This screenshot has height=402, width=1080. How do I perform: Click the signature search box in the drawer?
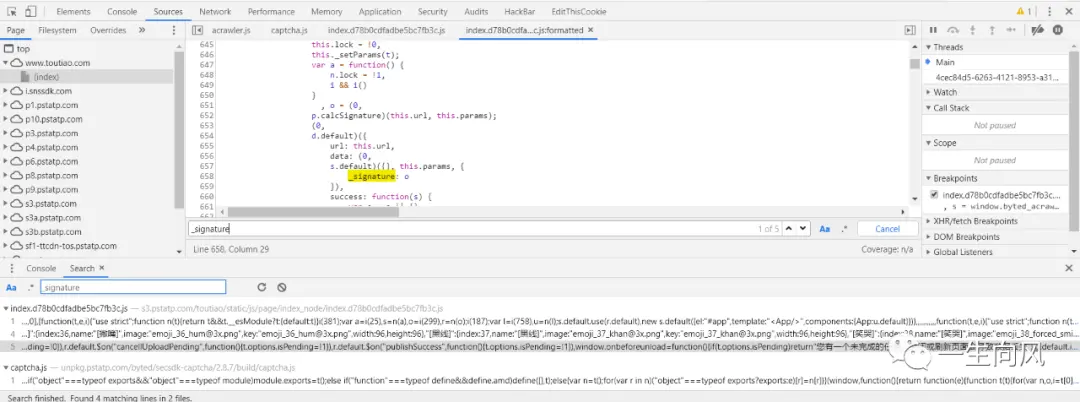pyautogui.click(x=133, y=287)
